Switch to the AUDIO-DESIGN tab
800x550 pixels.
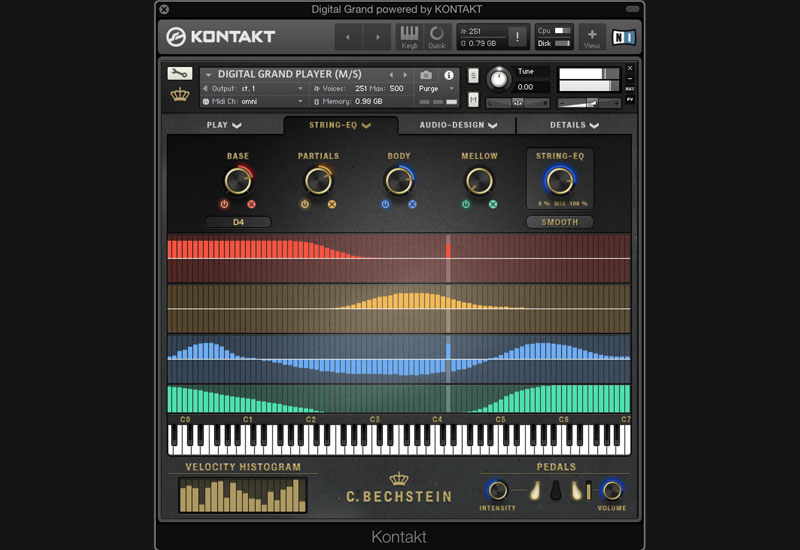tap(458, 125)
